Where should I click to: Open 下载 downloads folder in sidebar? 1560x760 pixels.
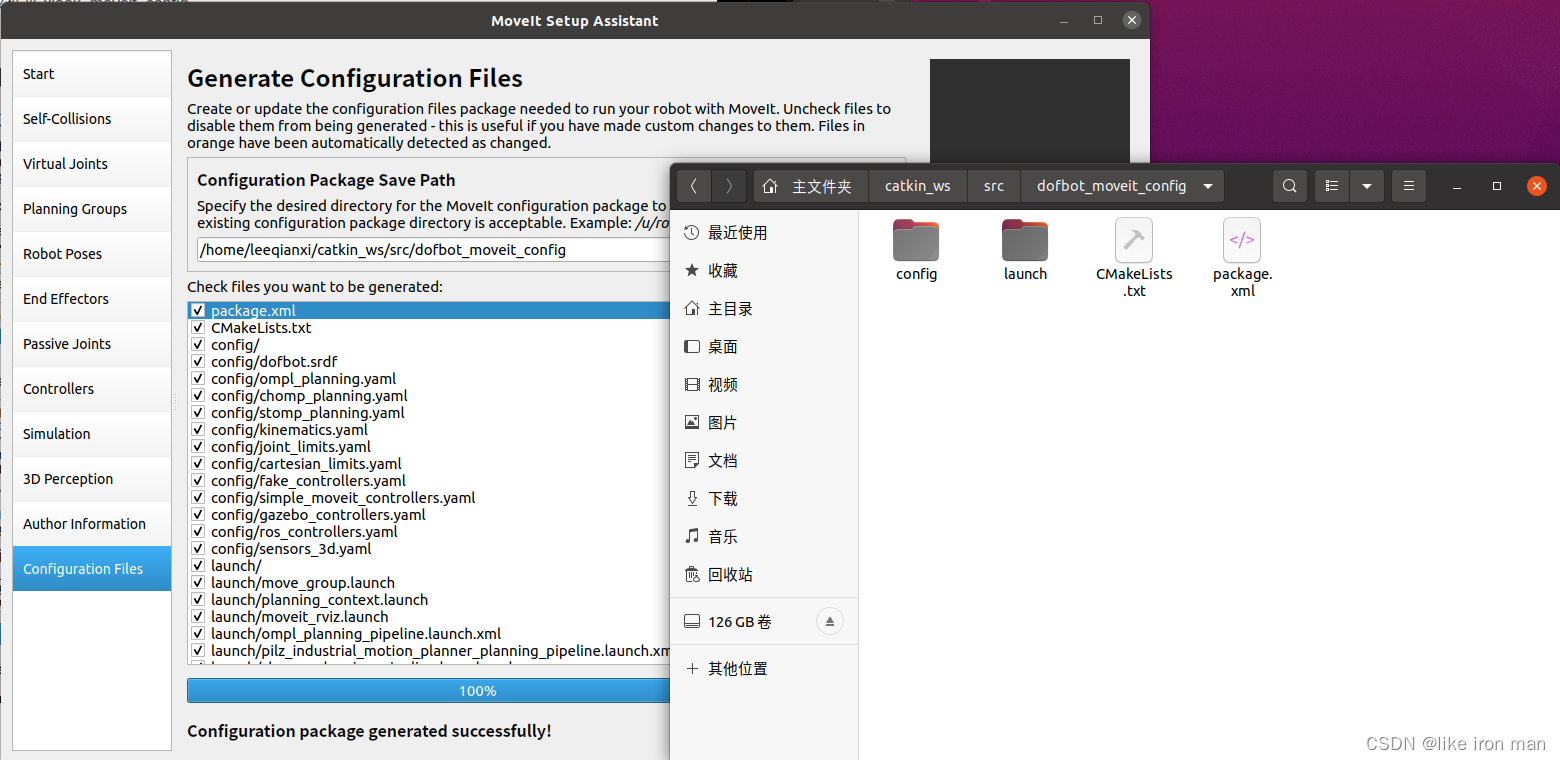(764, 499)
